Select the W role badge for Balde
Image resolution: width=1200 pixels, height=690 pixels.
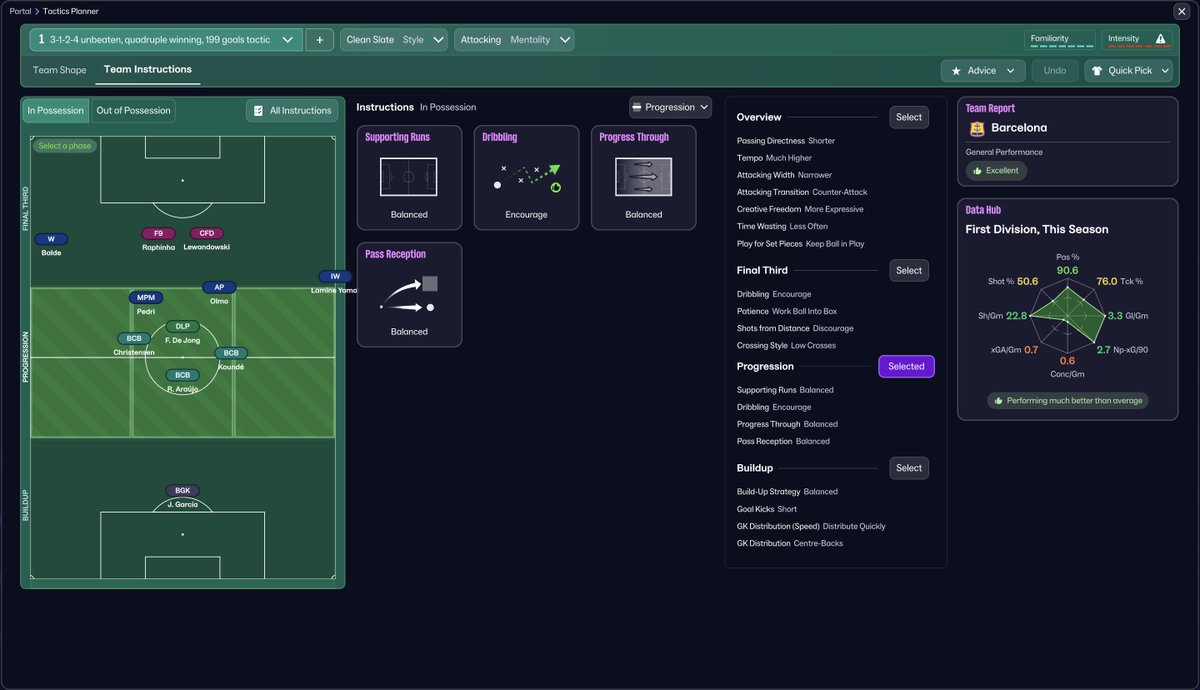[x=51, y=239]
